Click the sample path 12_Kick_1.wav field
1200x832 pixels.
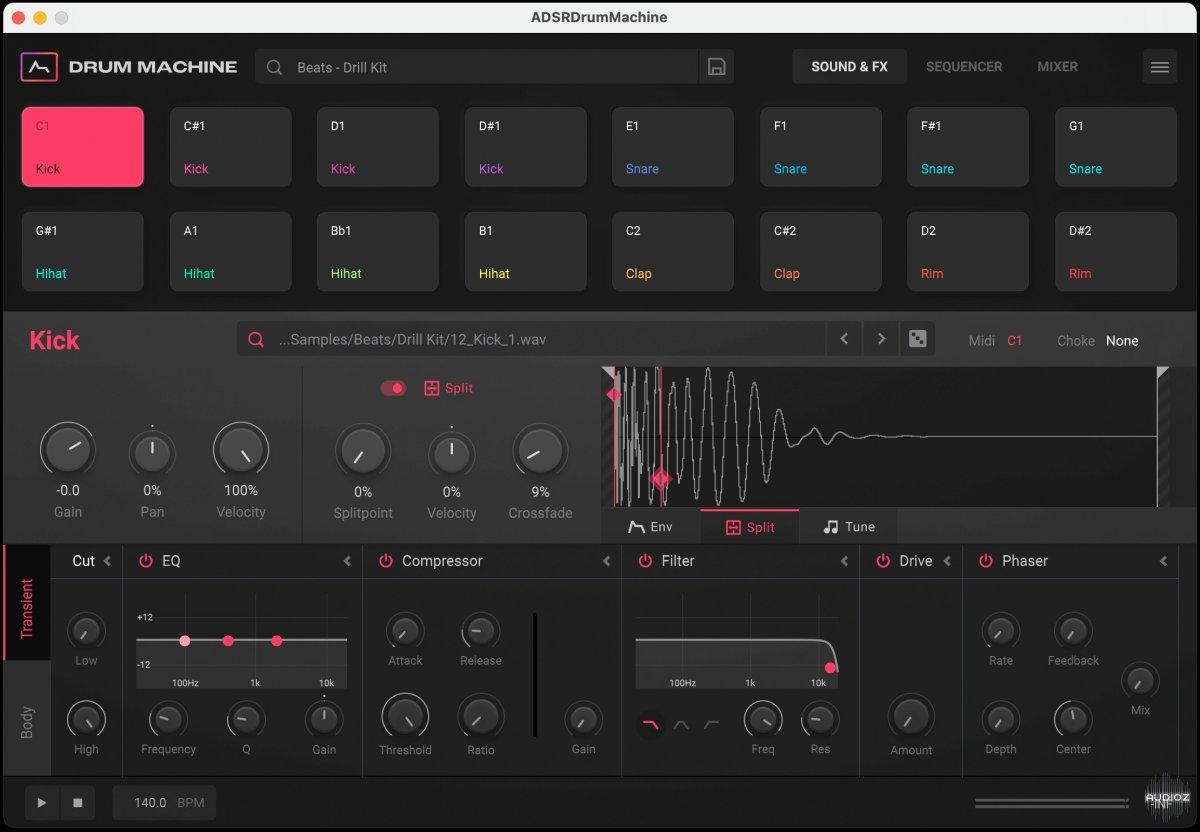coord(531,340)
